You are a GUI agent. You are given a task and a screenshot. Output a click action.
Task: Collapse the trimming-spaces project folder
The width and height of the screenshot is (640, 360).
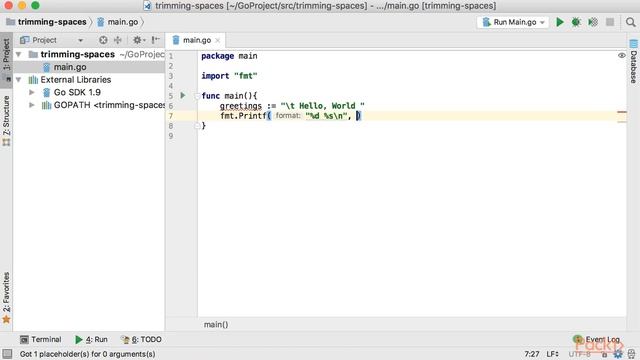coord(18,54)
